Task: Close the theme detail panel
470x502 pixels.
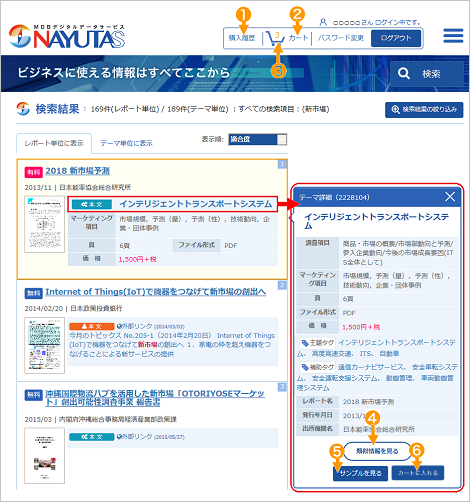Action: pos(450,197)
